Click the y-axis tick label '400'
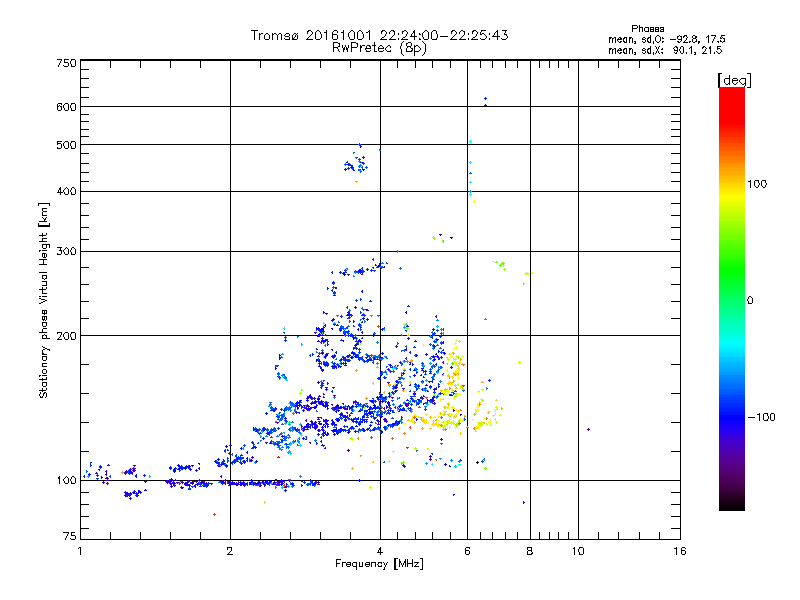 pos(66,191)
